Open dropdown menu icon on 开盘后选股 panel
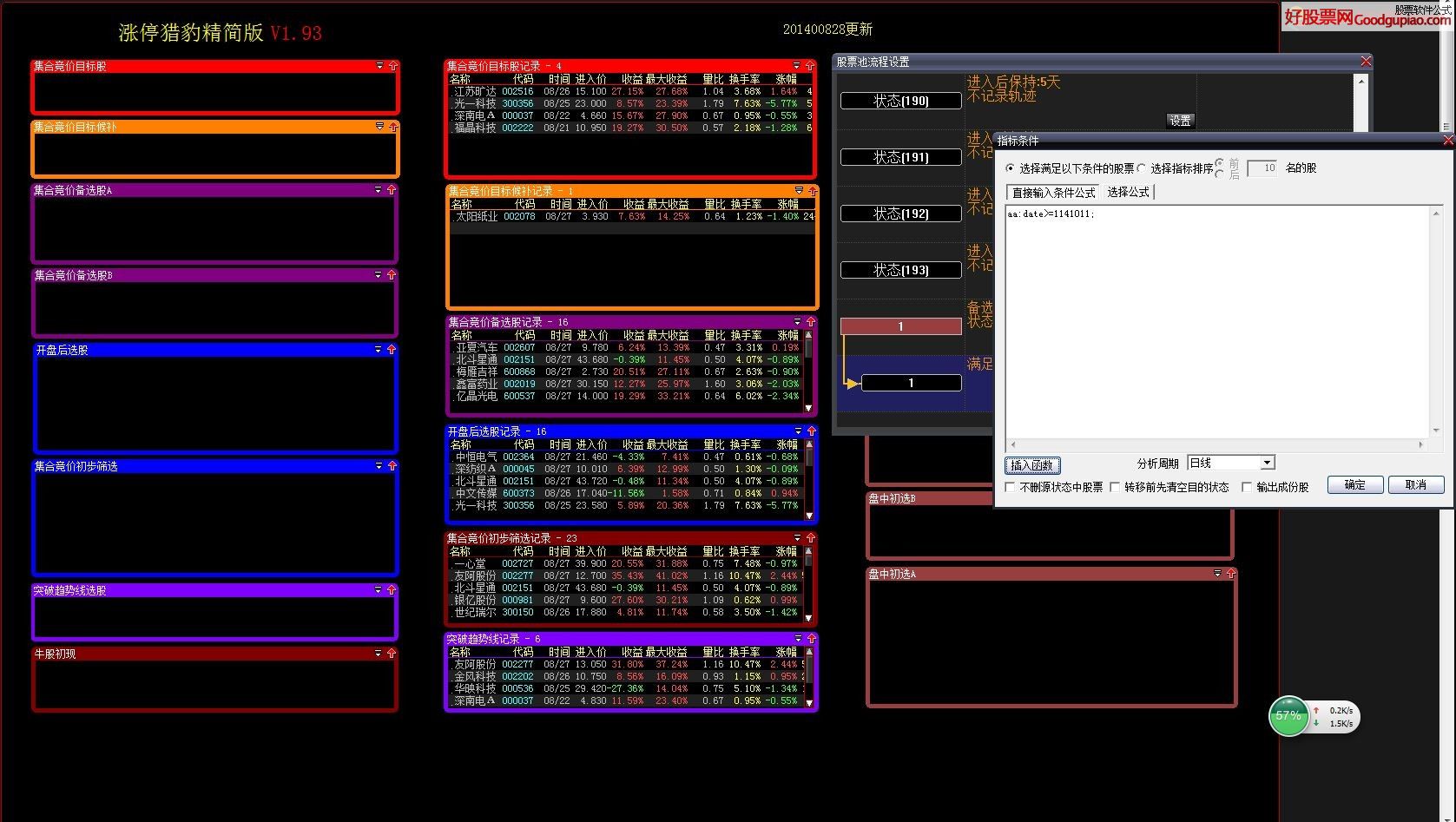The image size is (1456, 822). pos(378,350)
